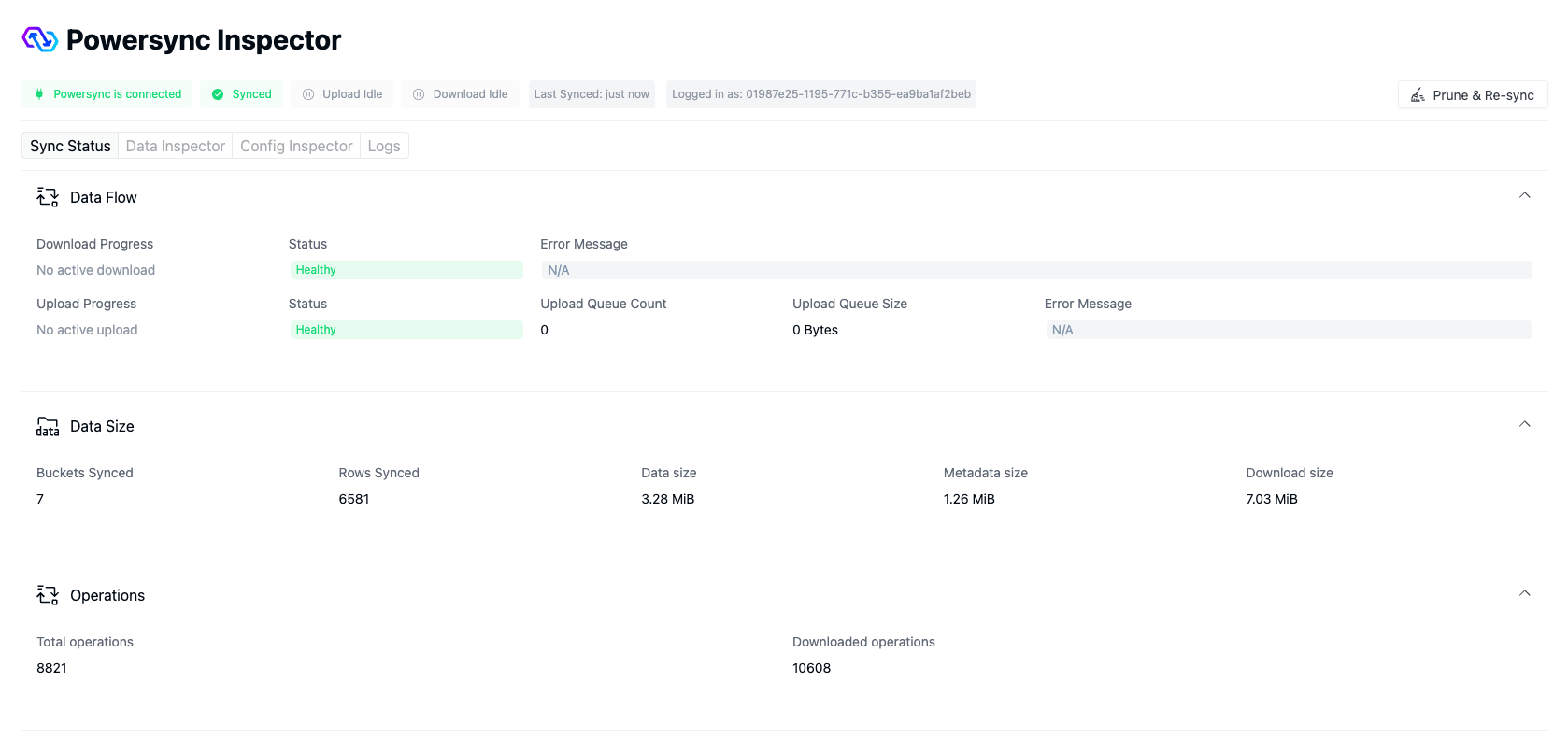Viewport: 1568px width, 753px height.
Task: Click the Download Idle pause icon
Action: [x=419, y=94]
